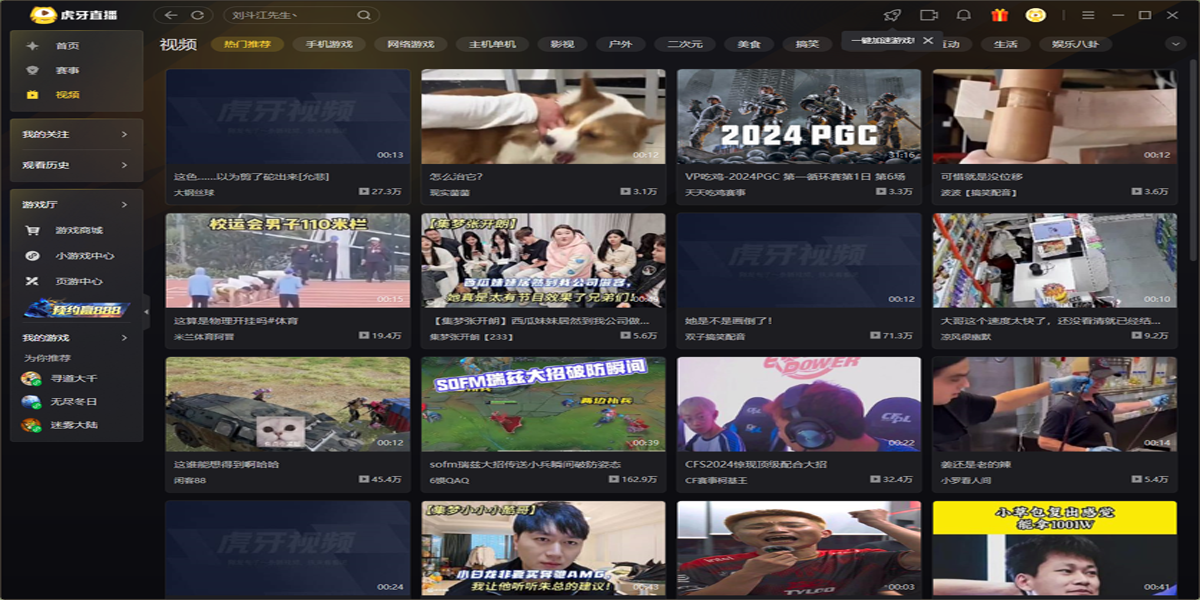The image size is (1200, 600).
Task: Play the 小苹果复出感觉能拿1001W video
Action: tap(1054, 549)
